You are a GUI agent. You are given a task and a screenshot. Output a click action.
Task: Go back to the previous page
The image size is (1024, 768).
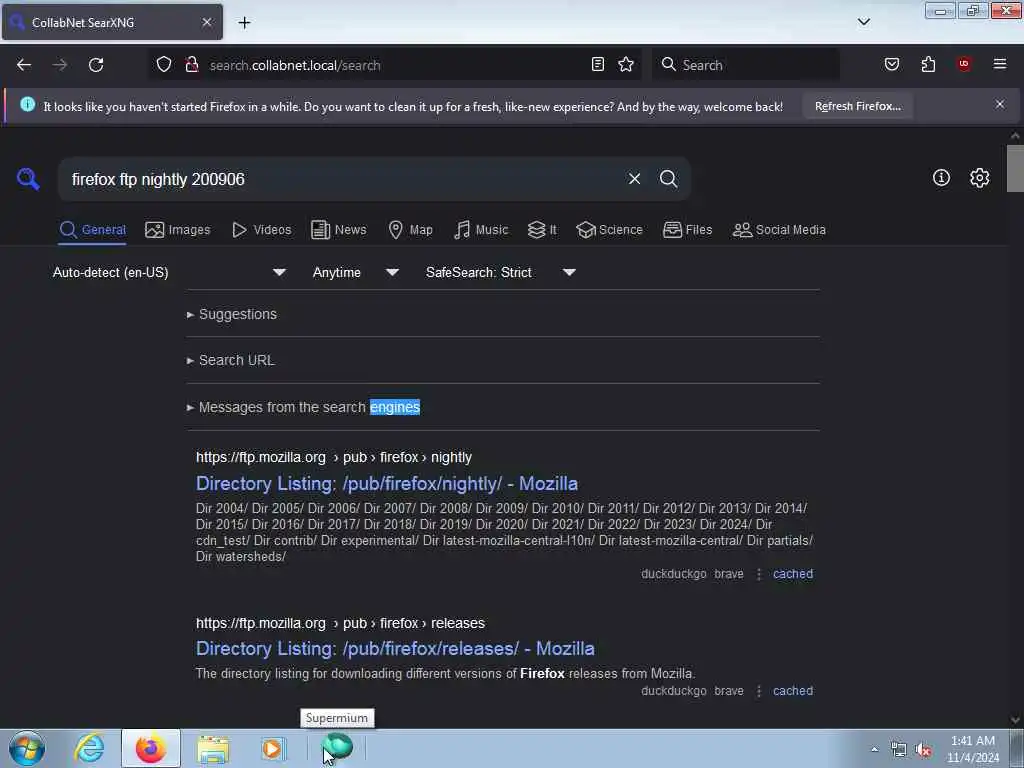coord(24,65)
